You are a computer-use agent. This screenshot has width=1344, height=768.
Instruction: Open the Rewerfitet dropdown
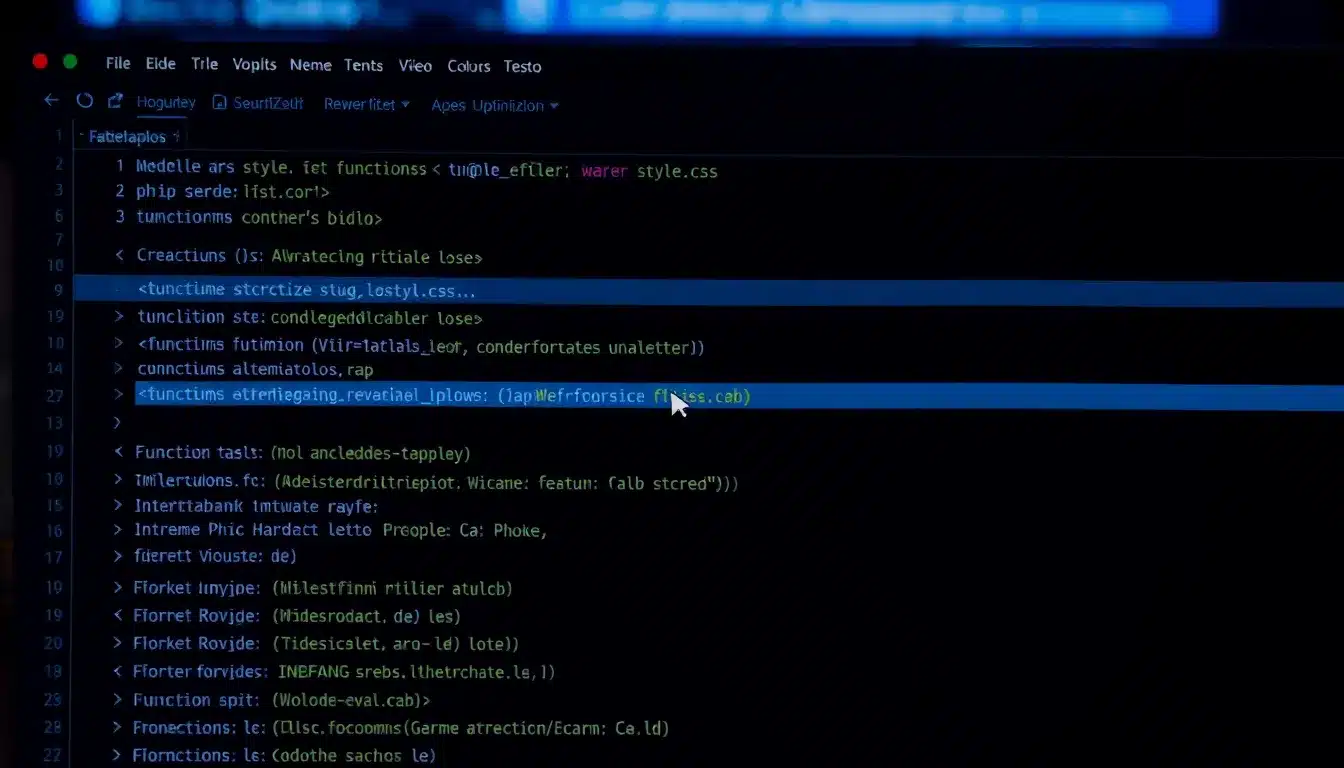[x=366, y=104]
